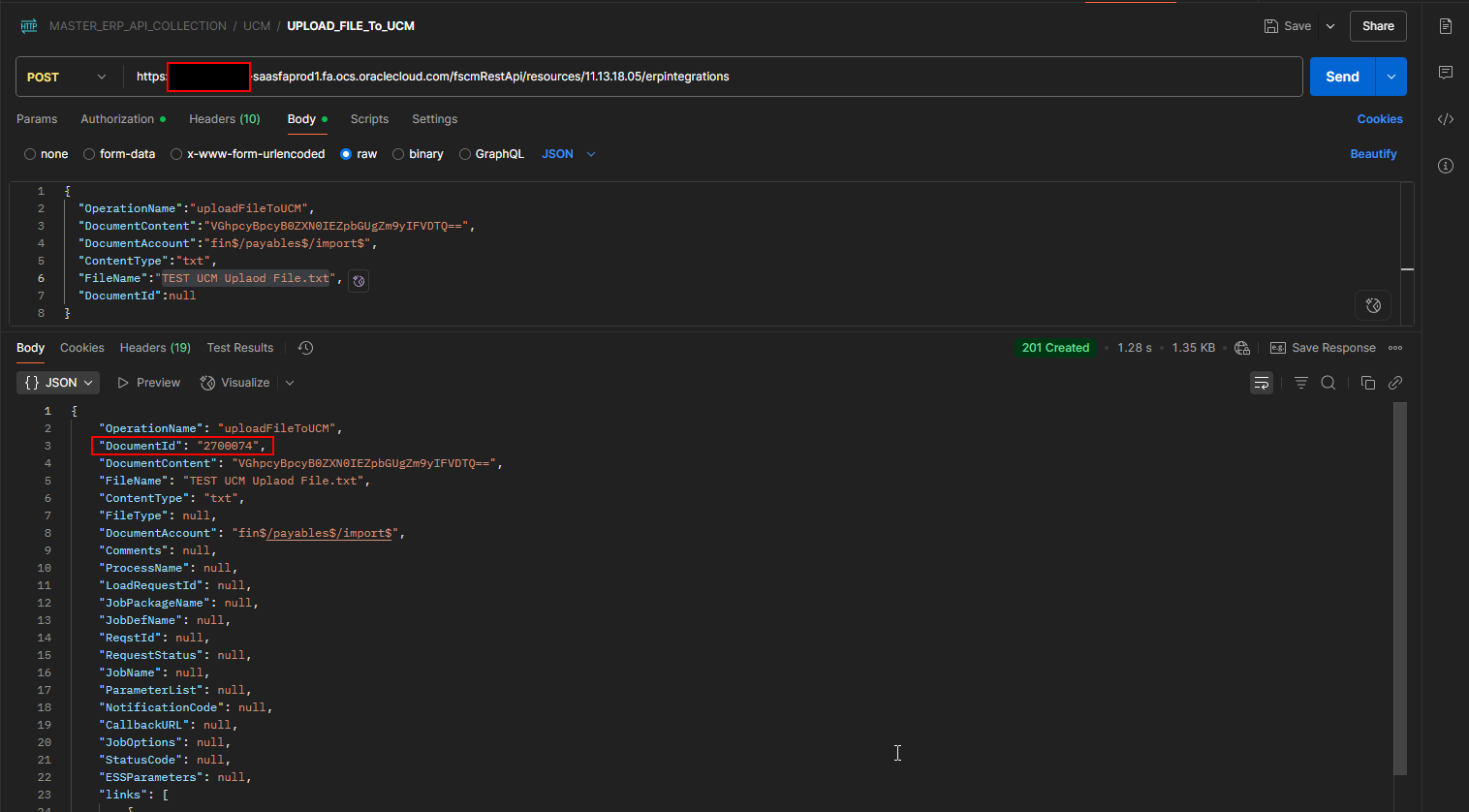Expand the Visualize options chevron
Screen dimensions: 1469x812
(x=290, y=383)
